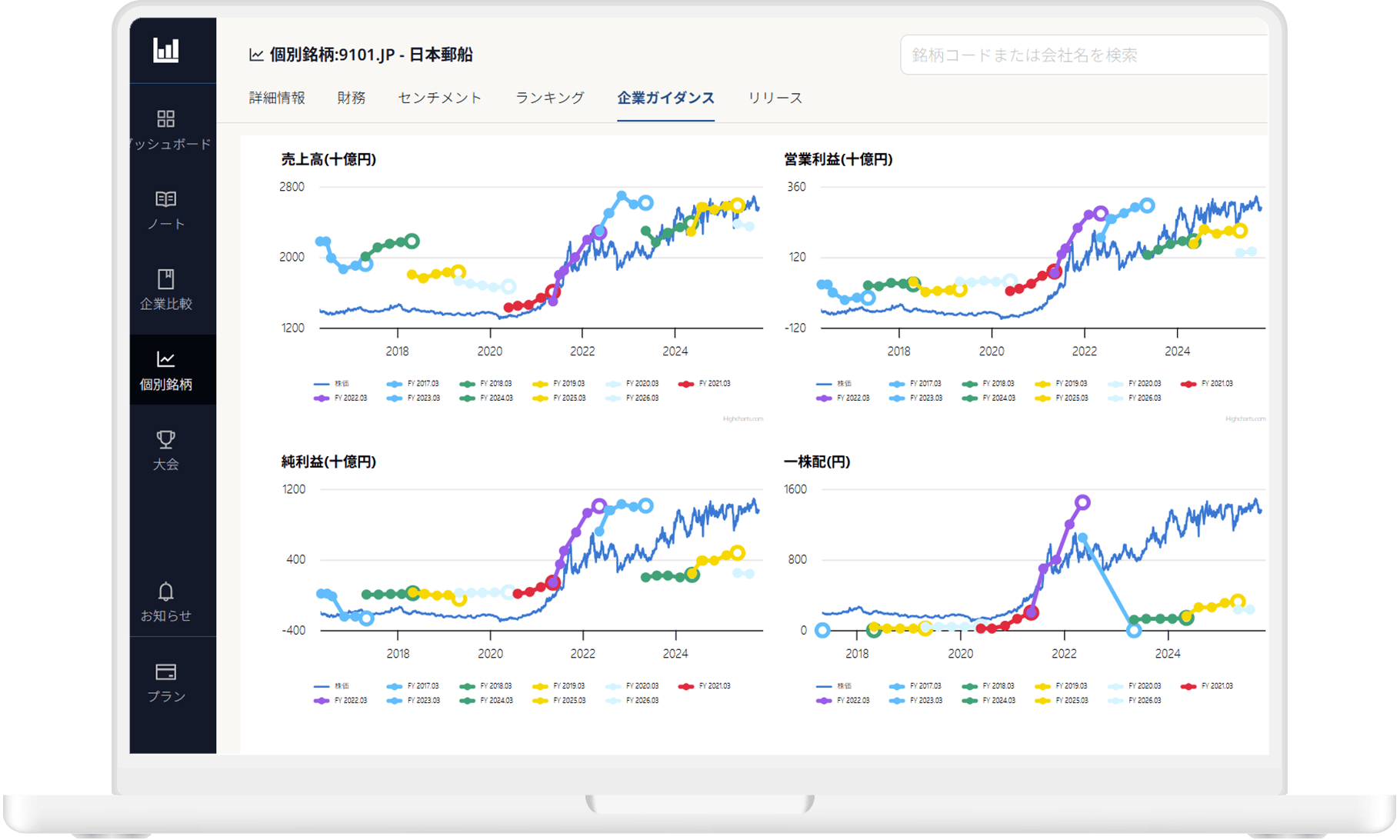Switch to the センチメント tab
Image resolution: width=1400 pixels, height=840 pixels.
(439, 98)
